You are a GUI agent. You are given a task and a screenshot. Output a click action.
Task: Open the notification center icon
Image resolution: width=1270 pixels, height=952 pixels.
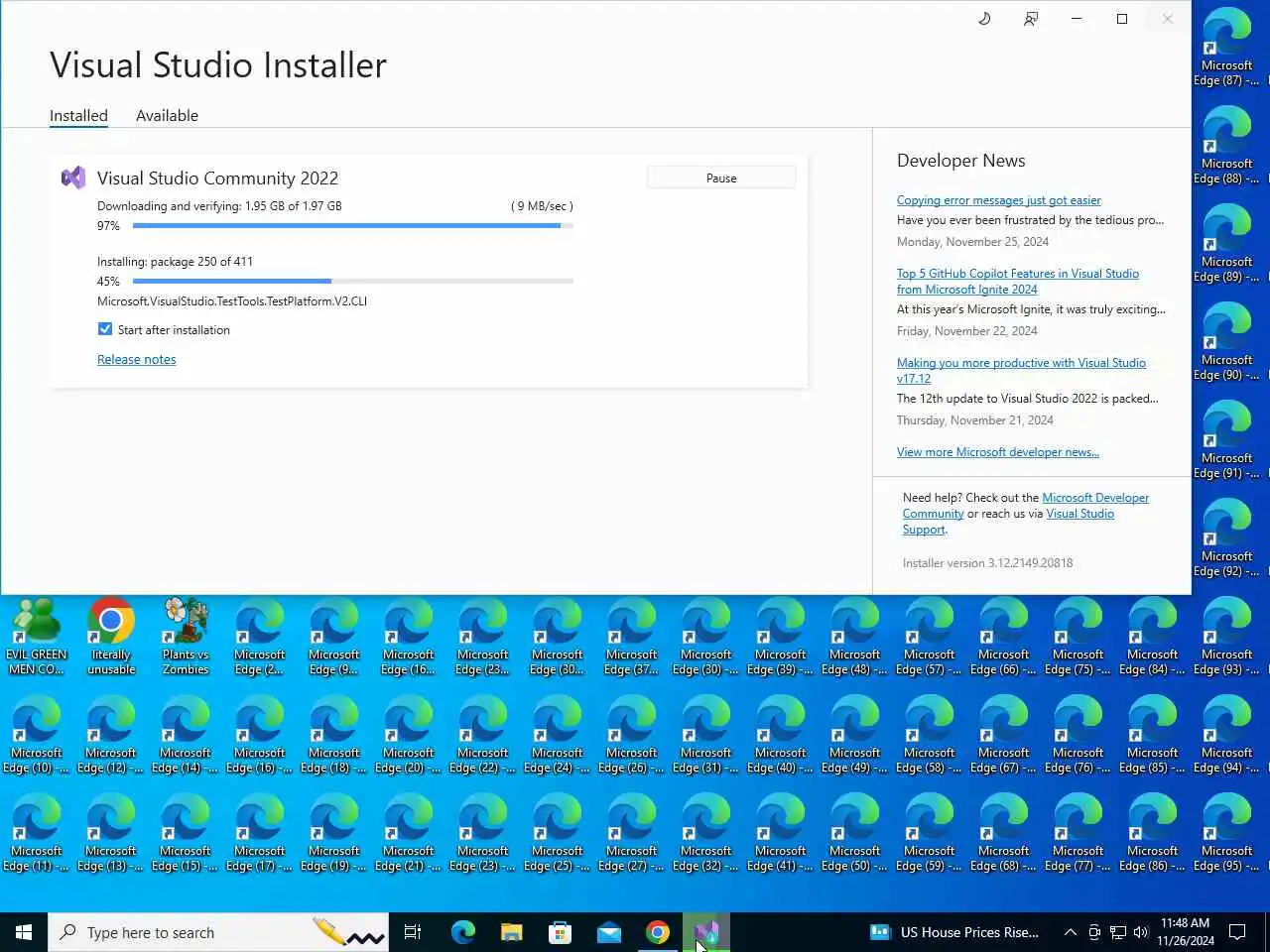[x=1237, y=932]
